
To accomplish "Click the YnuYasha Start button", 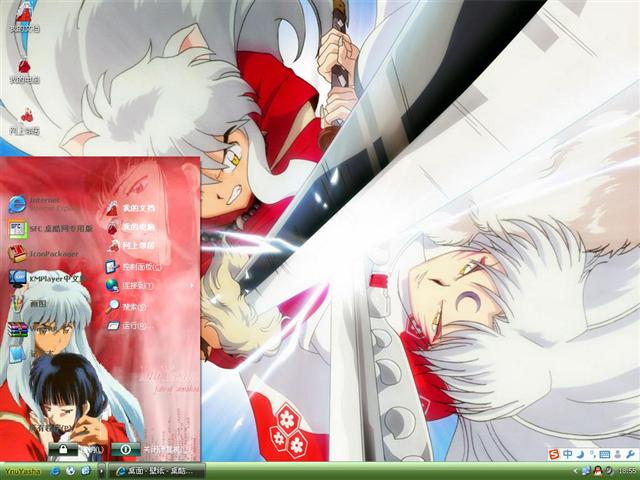I will tap(22, 471).
